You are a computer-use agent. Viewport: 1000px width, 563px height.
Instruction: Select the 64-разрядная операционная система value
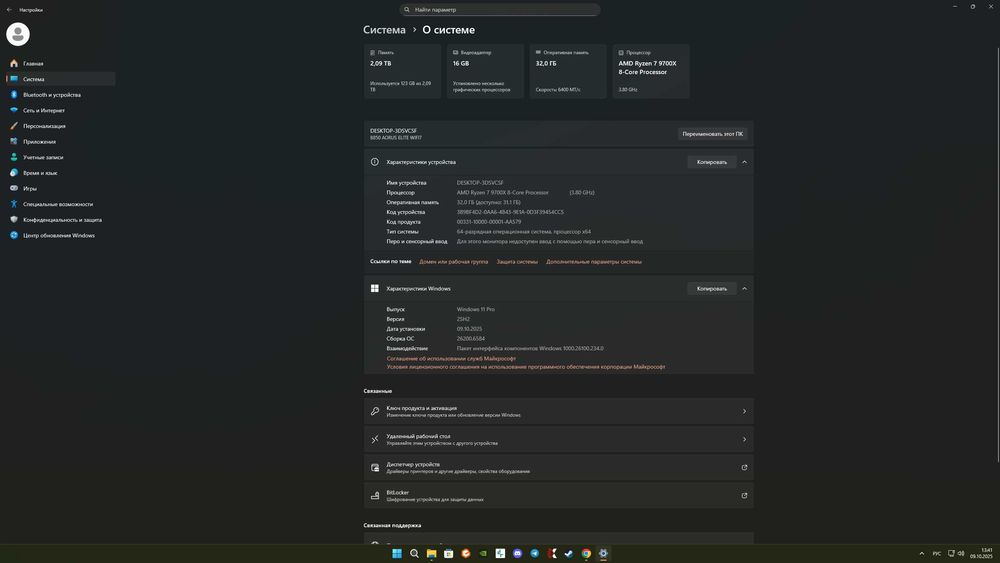pos(524,231)
